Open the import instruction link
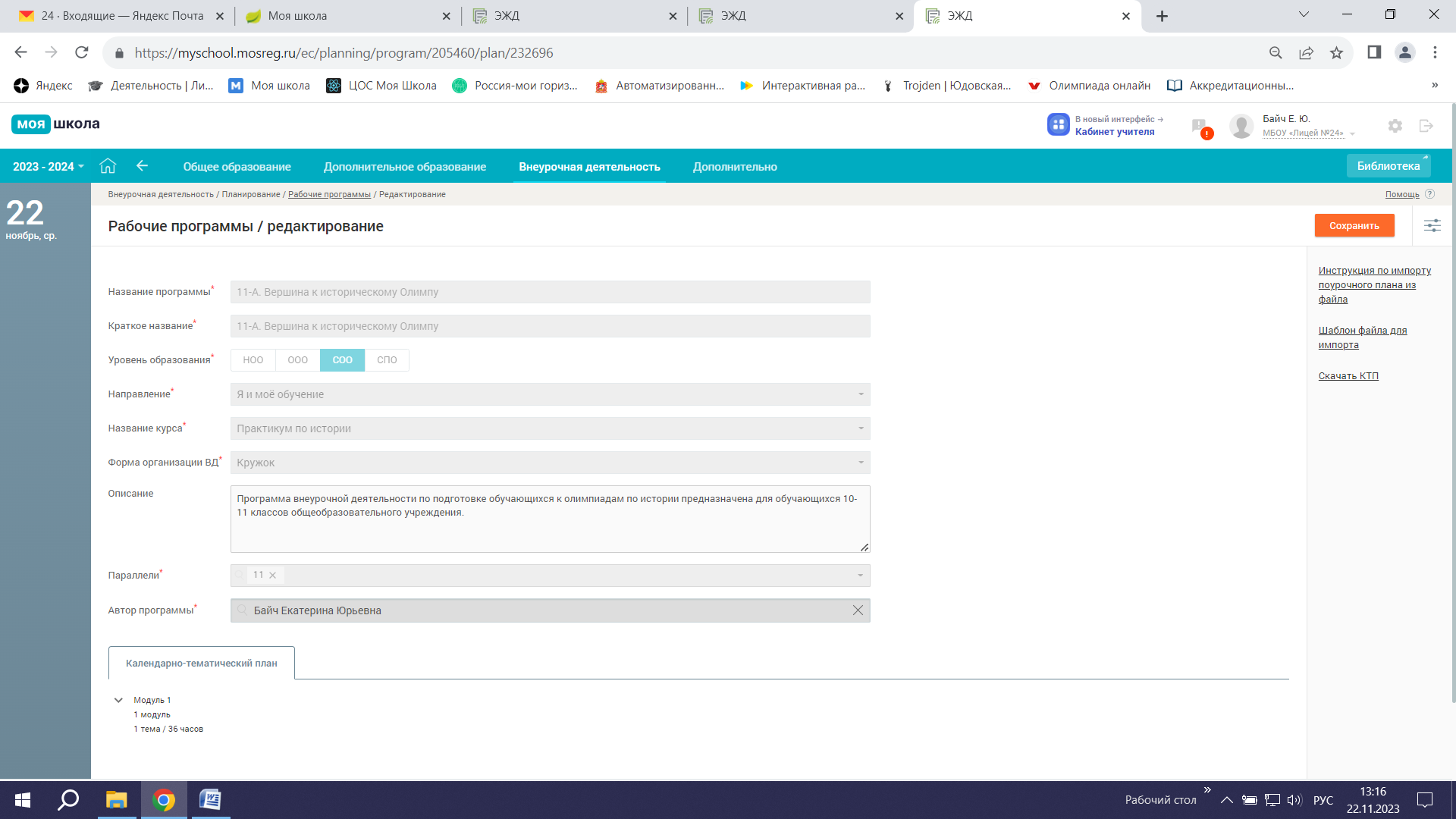Viewport: 1456px width, 819px height. pyautogui.click(x=1374, y=285)
